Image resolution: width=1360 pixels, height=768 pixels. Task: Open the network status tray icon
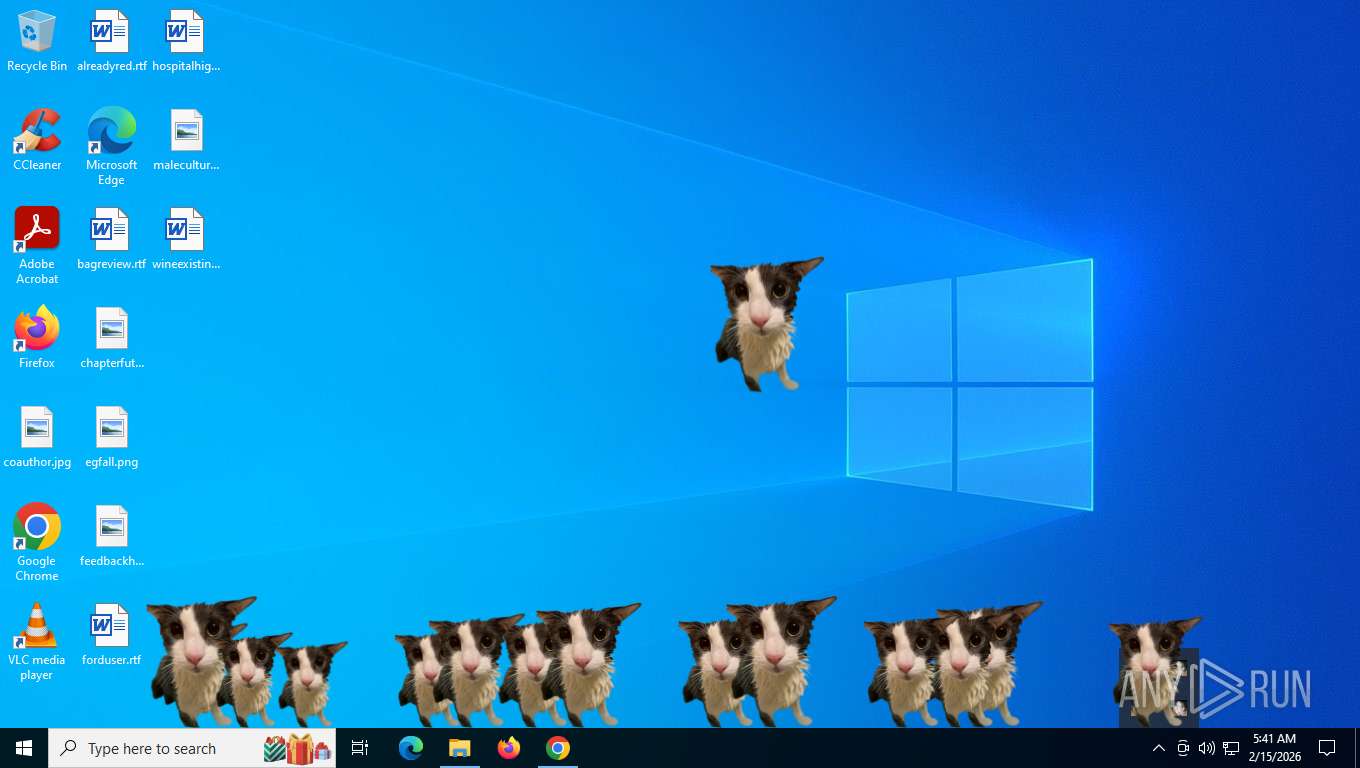pyautogui.click(x=1231, y=748)
